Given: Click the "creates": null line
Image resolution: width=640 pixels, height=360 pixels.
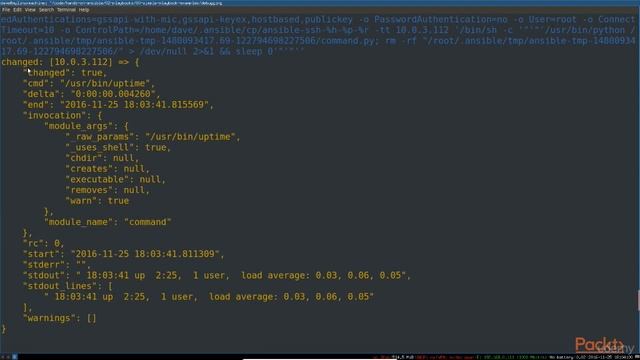Looking at the screenshot, I should [107, 169].
